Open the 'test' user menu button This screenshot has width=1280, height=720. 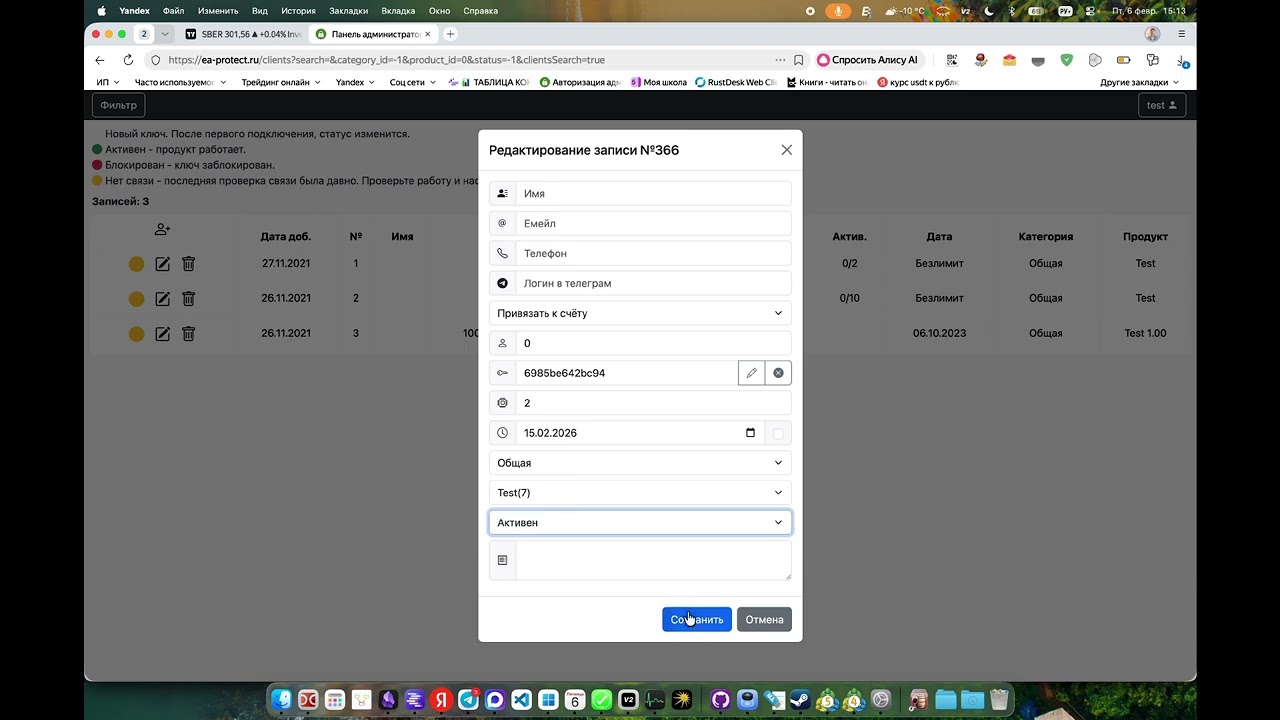pyautogui.click(x=1161, y=105)
